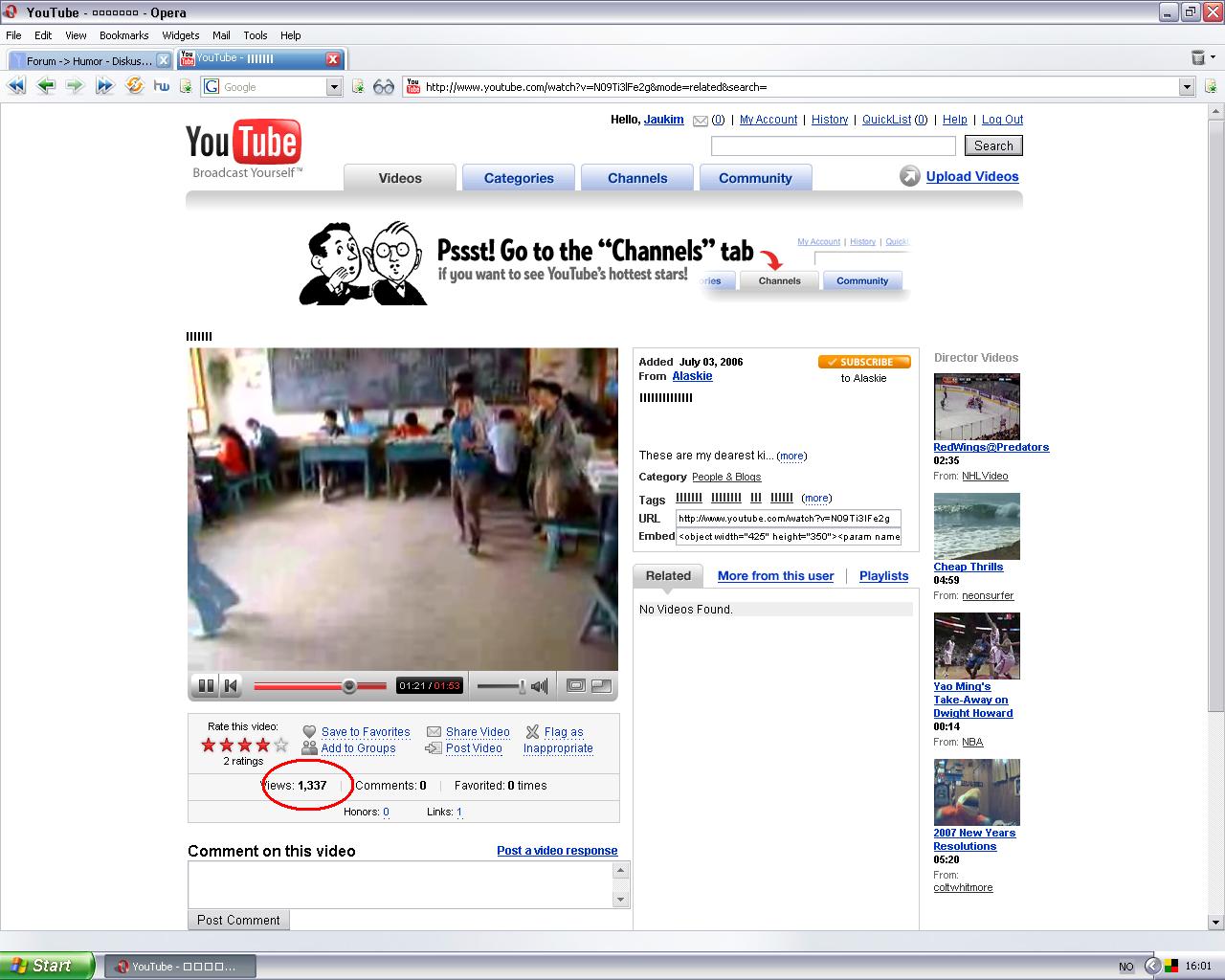Switch the video to full screen
Viewport: 1225px width, 980px height.
pos(601,685)
